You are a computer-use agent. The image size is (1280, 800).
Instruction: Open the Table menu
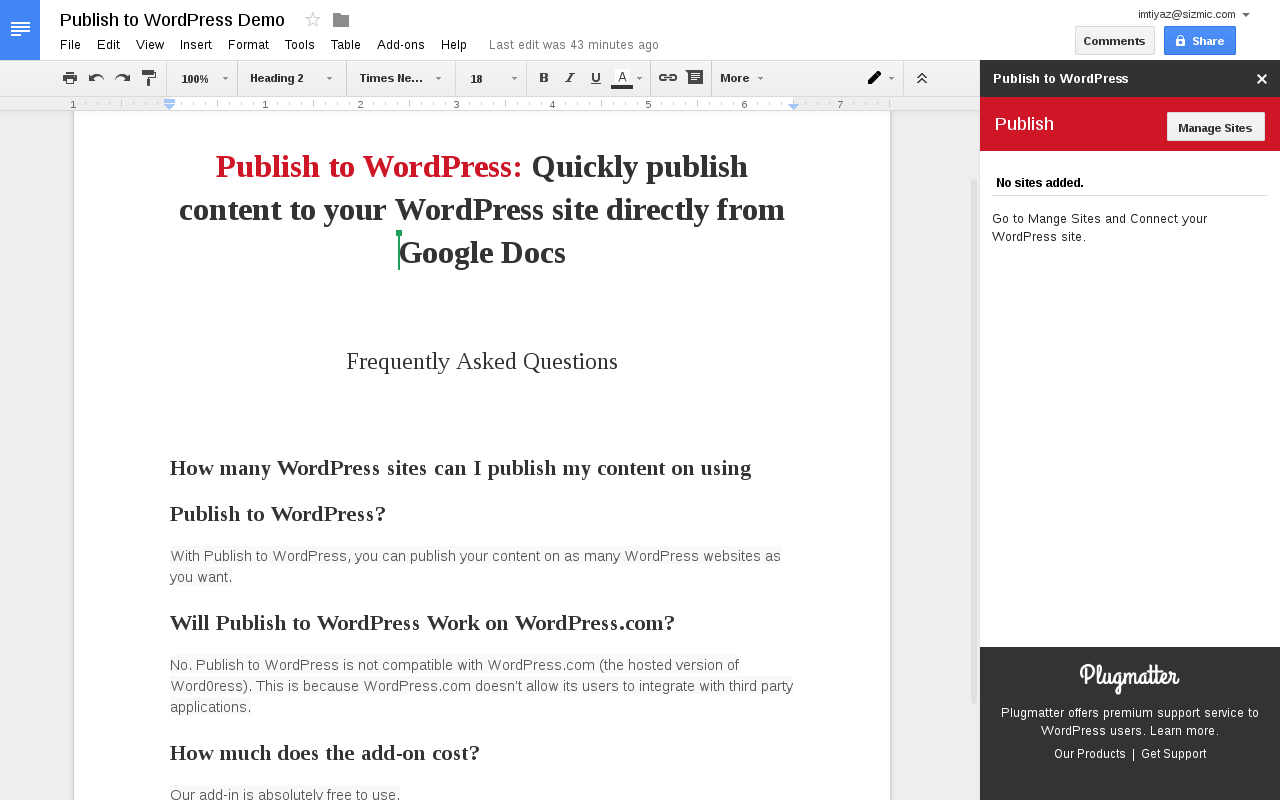346,45
